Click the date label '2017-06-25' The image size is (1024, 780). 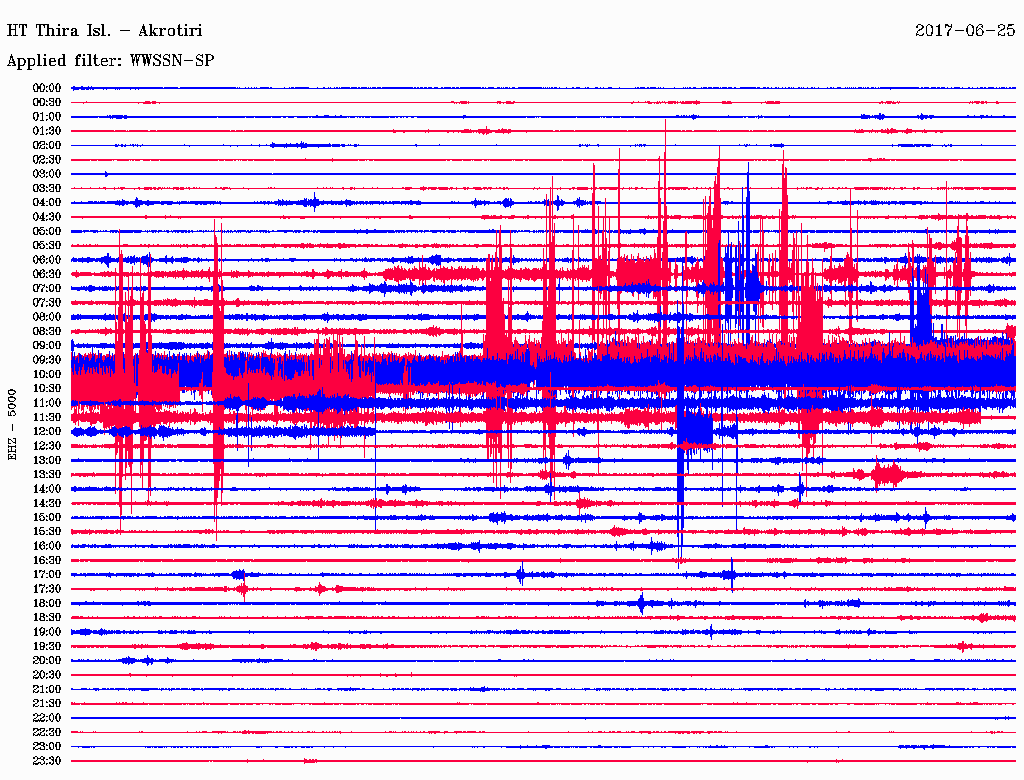(965, 31)
